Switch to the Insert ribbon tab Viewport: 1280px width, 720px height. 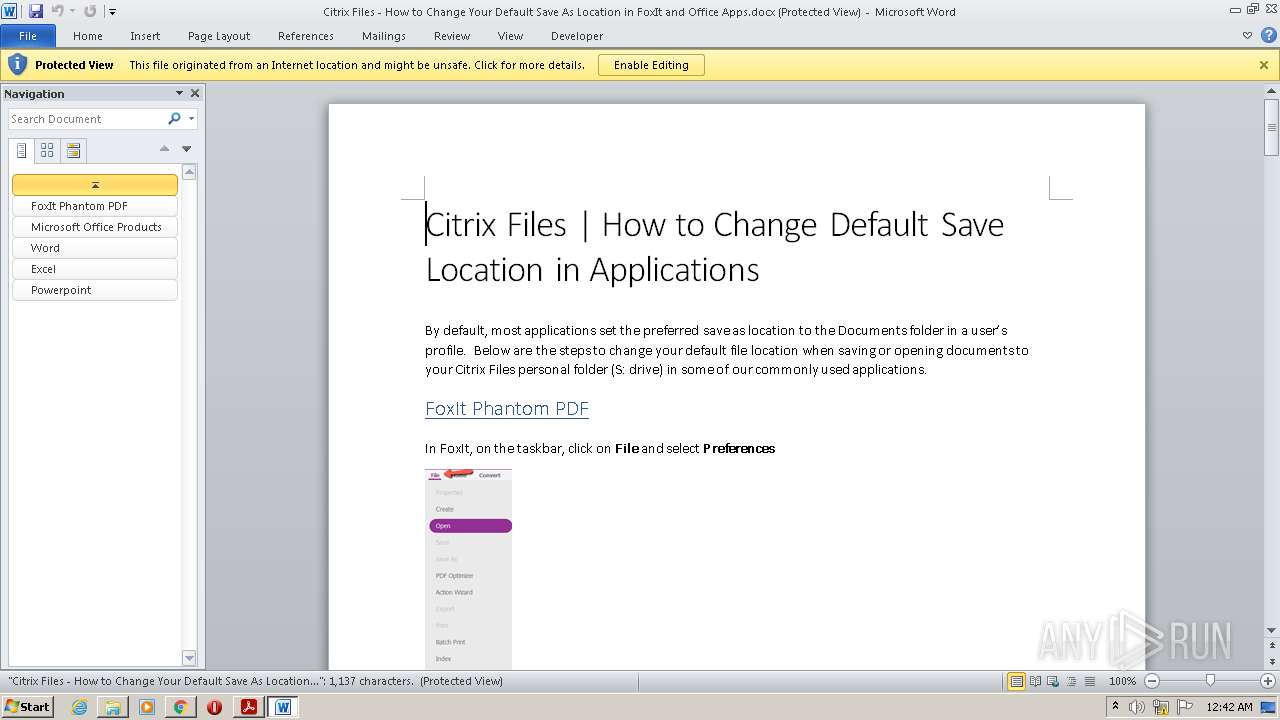145,36
